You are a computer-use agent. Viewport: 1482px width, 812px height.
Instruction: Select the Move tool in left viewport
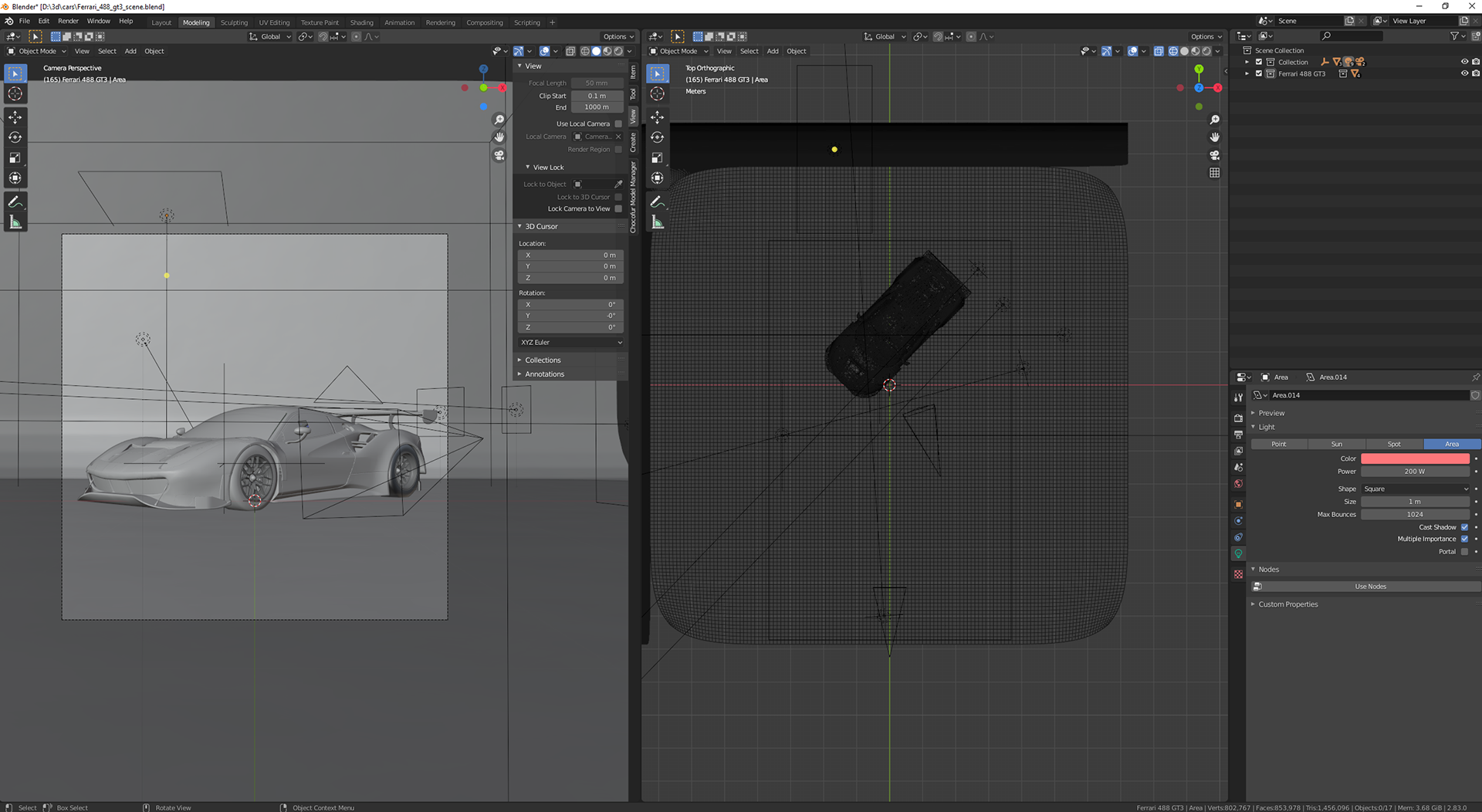point(15,117)
